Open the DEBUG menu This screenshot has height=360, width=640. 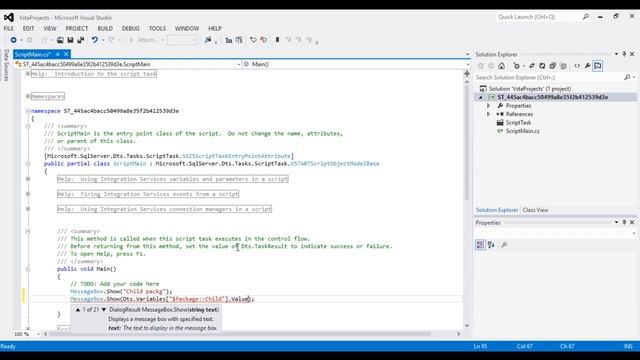click(131, 29)
